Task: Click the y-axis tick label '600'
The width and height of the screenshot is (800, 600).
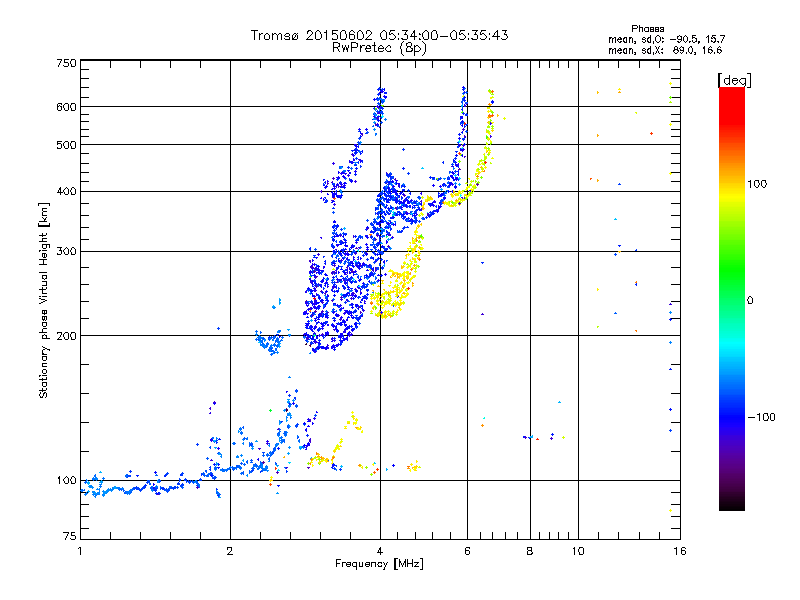Action: [66, 107]
